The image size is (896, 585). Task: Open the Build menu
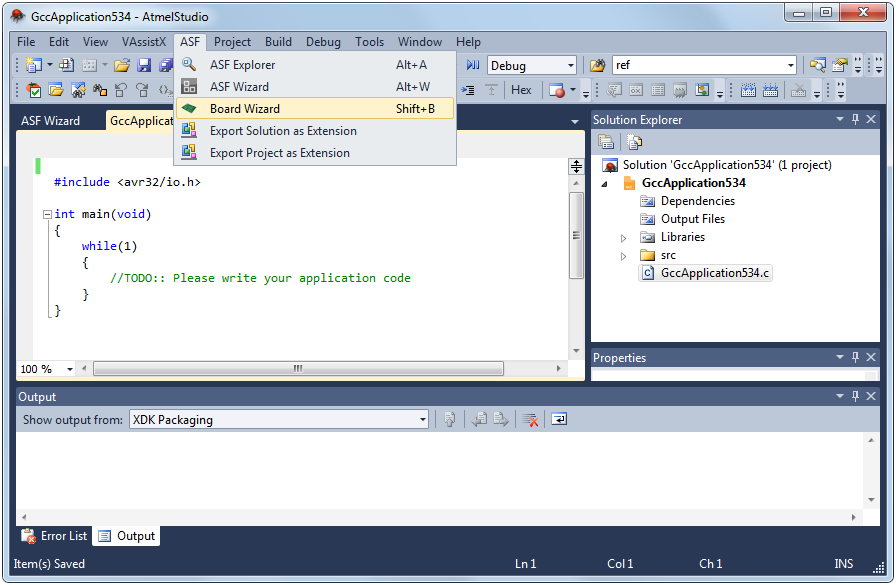pos(278,42)
